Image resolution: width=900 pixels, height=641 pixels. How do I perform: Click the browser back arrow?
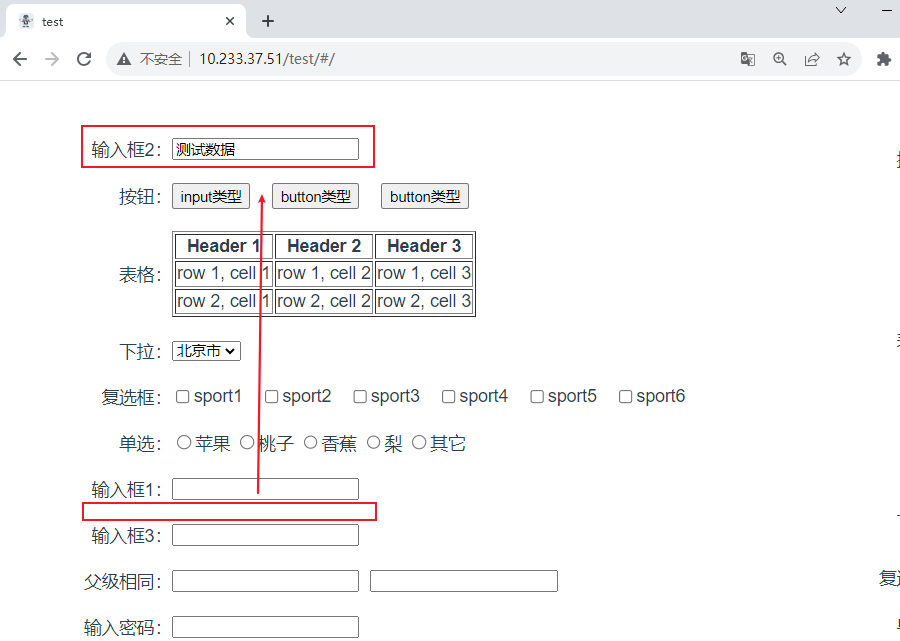[x=20, y=59]
